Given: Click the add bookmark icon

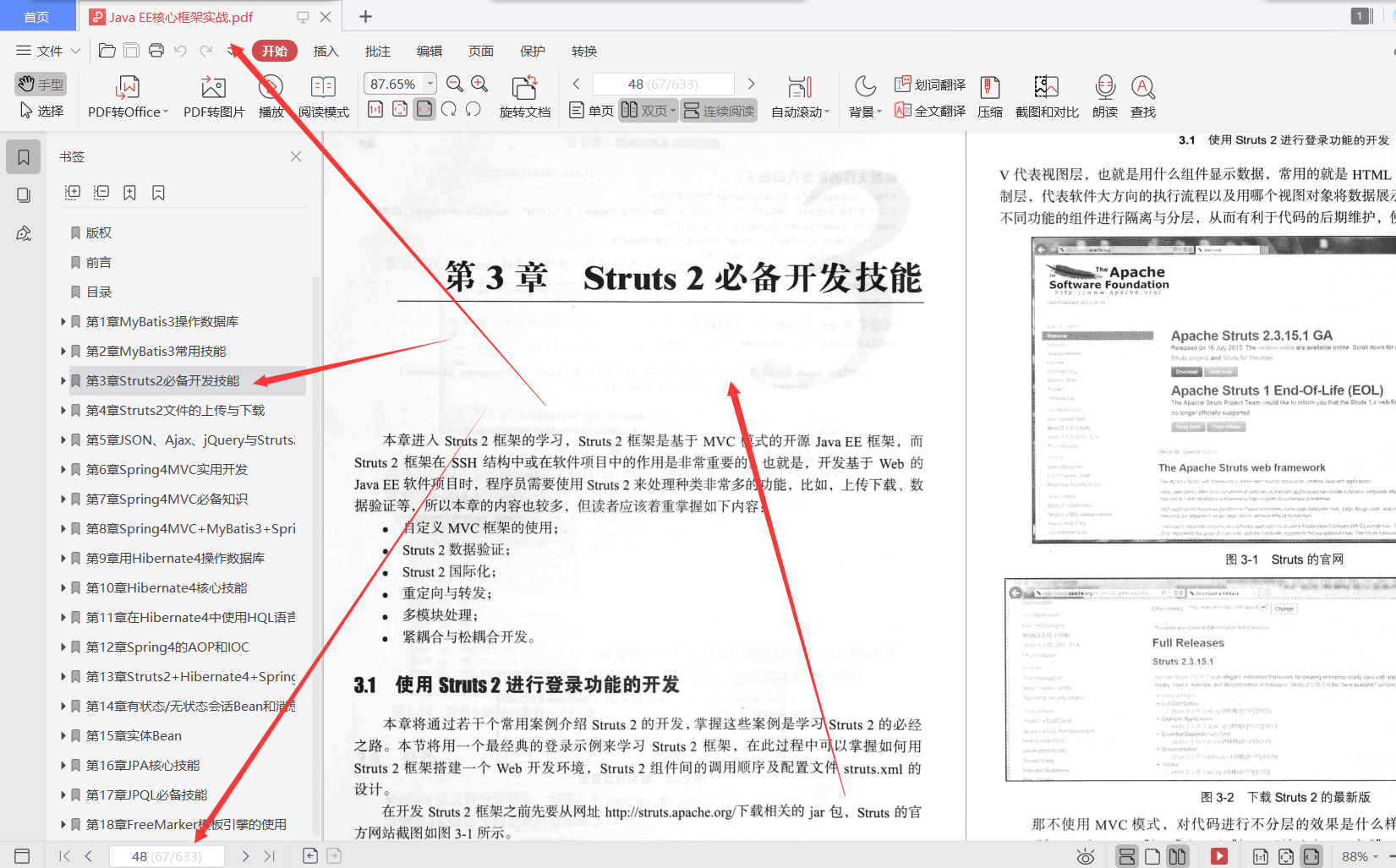Looking at the screenshot, I should coord(129,193).
